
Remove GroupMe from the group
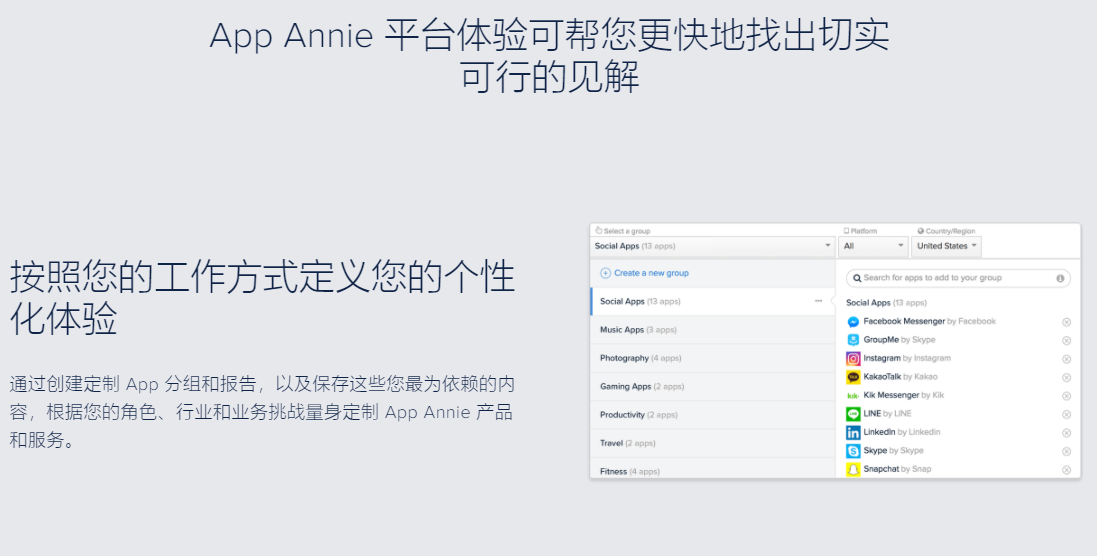[1066, 341]
